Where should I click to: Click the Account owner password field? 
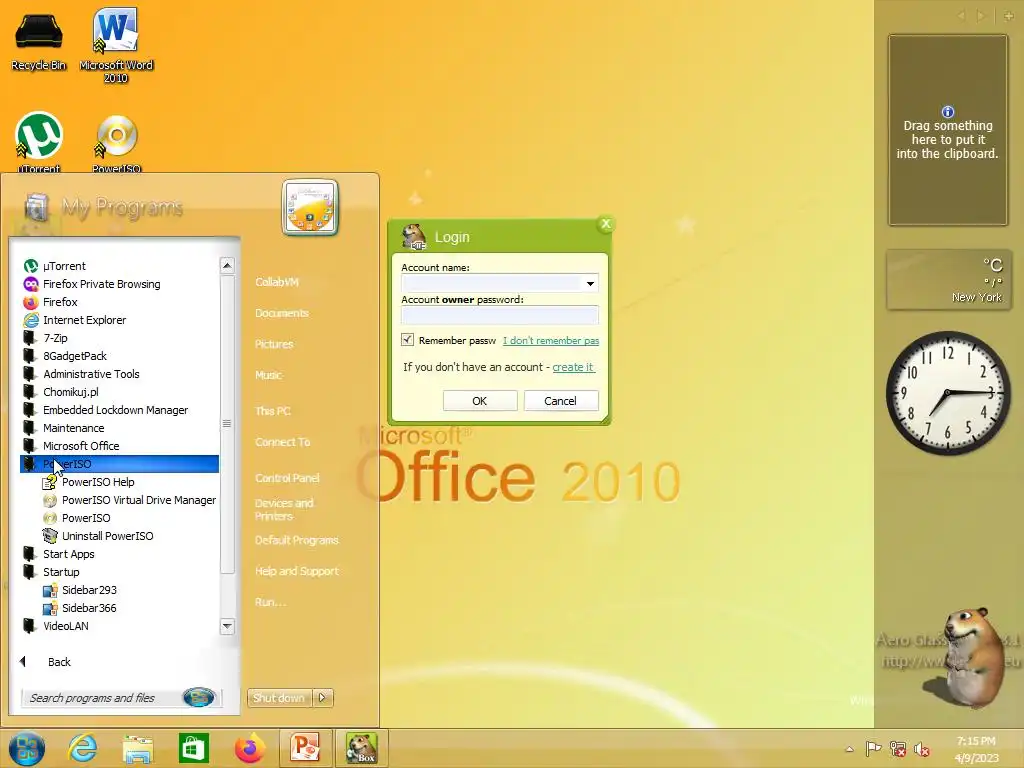(x=500, y=315)
